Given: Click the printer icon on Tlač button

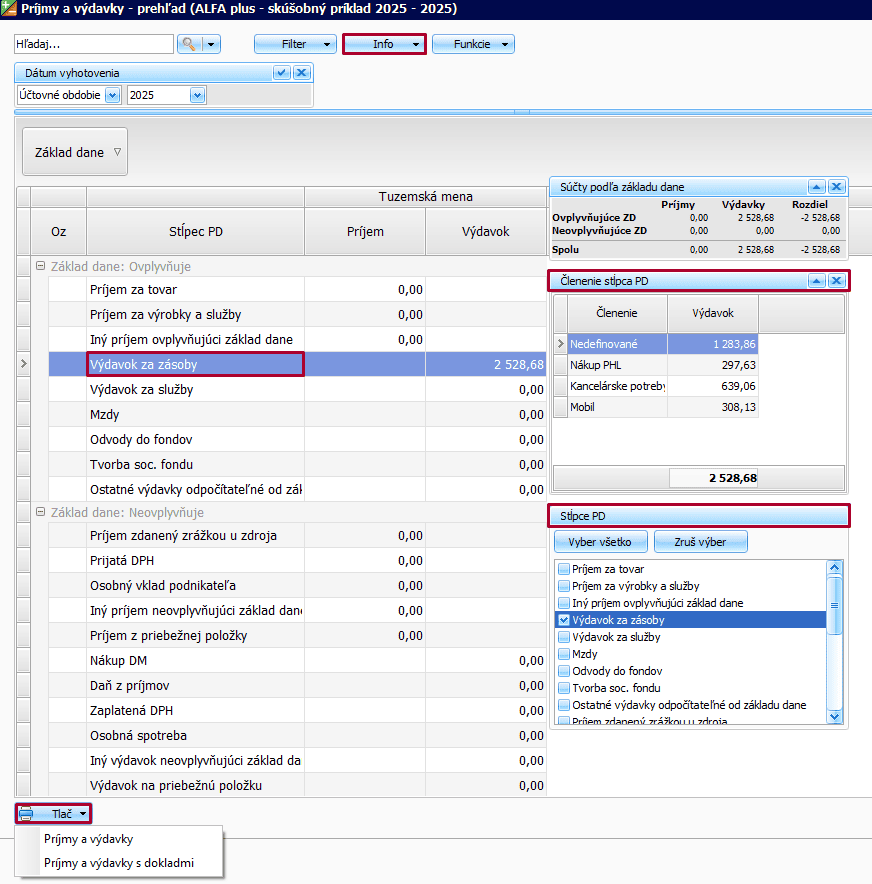Looking at the screenshot, I should click(x=27, y=814).
